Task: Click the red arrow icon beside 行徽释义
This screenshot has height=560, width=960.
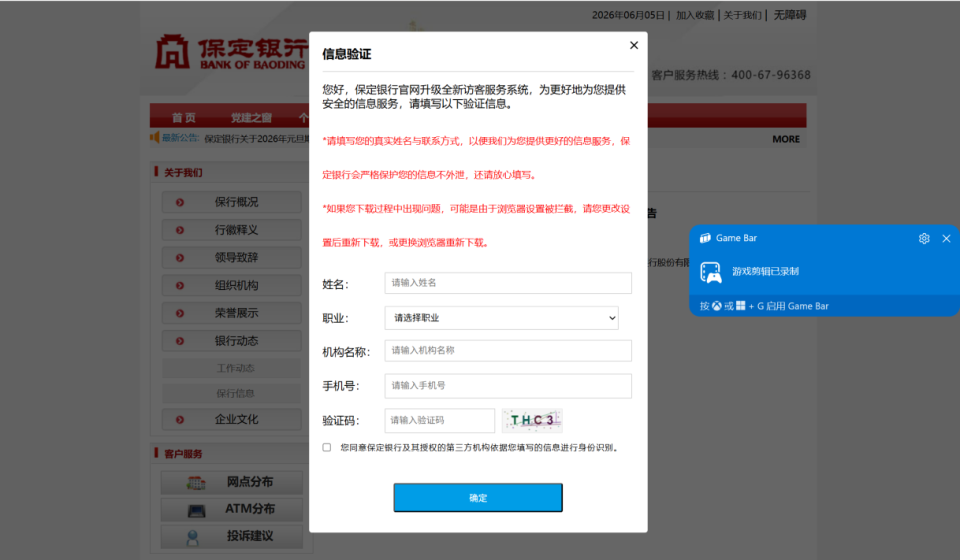Action: pyautogui.click(x=180, y=230)
